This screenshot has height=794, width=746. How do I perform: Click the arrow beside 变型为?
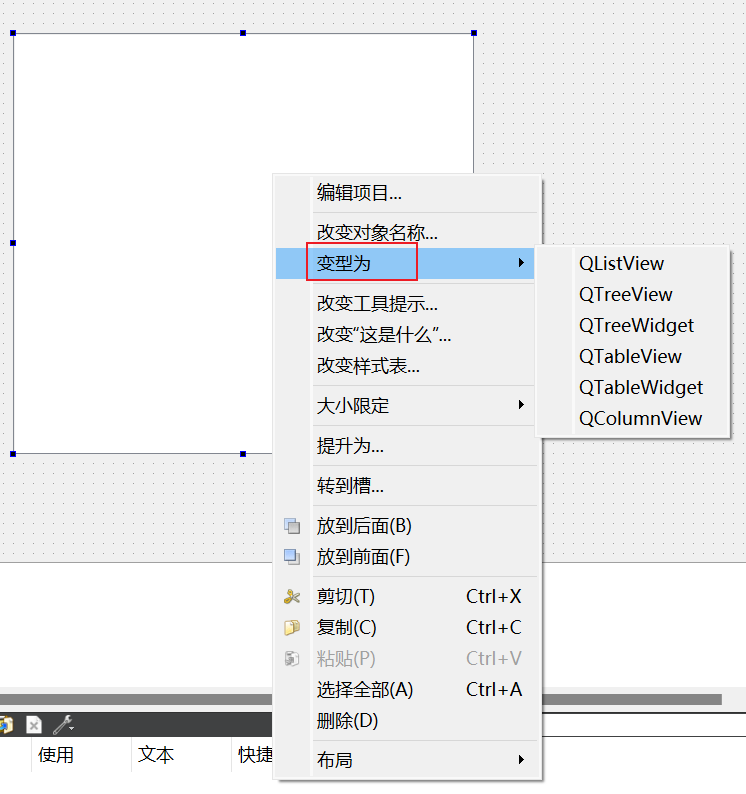521,263
